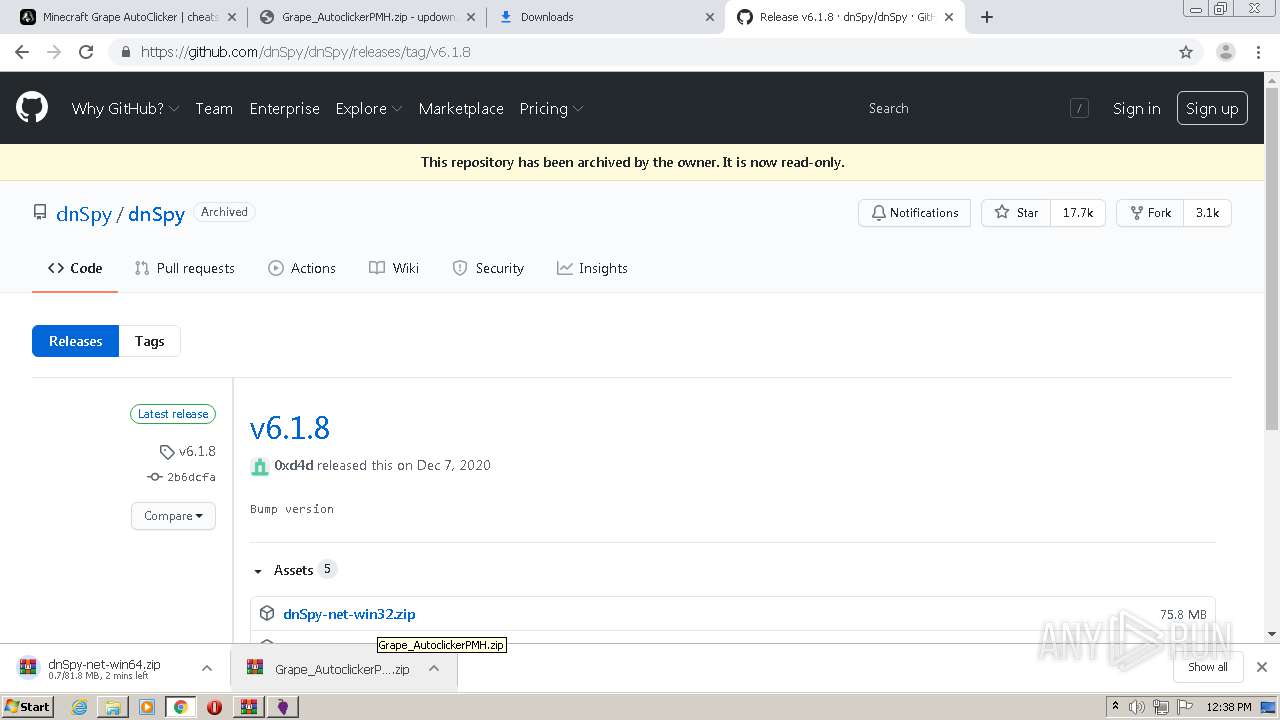Switch to the Minecraft Grape AutoClicker tab
1280x720 pixels.
point(128,17)
